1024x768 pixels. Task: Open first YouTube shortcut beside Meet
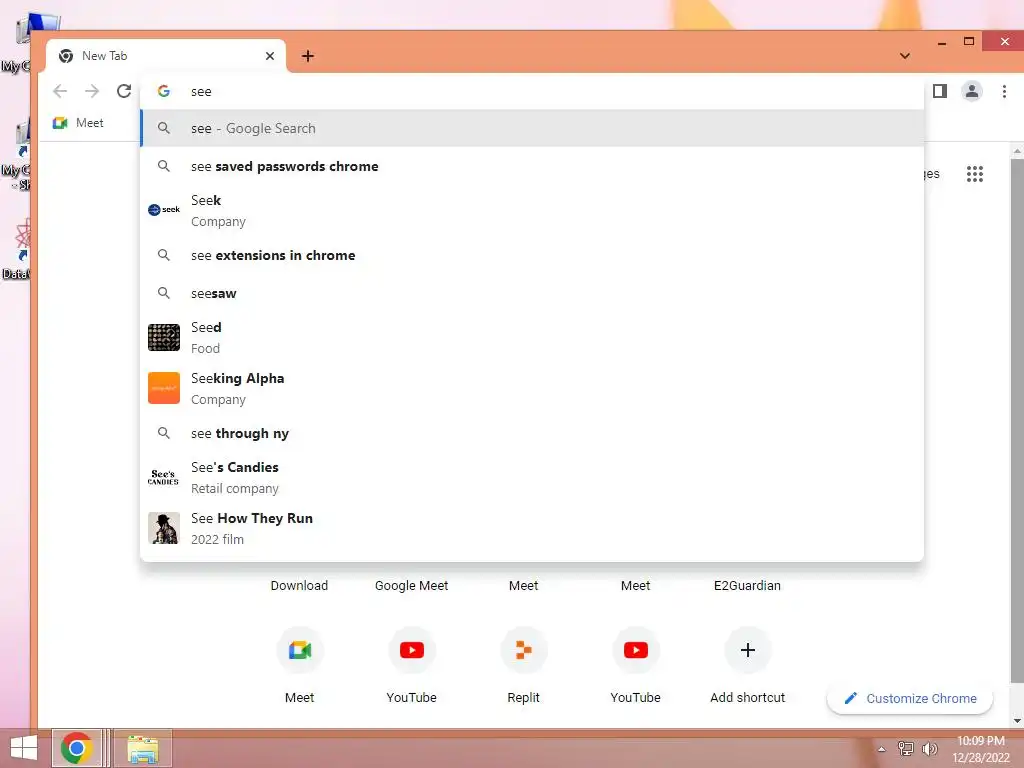[x=411, y=650]
